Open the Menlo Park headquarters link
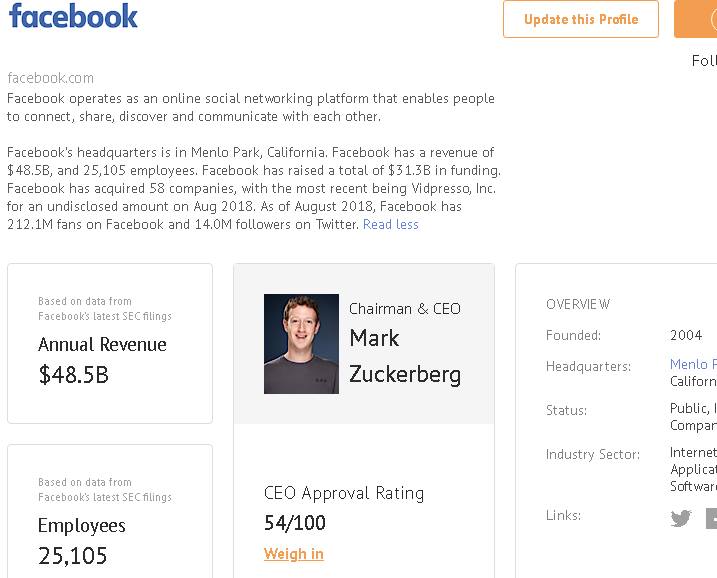The image size is (717, 578). [x=693, y=365]
